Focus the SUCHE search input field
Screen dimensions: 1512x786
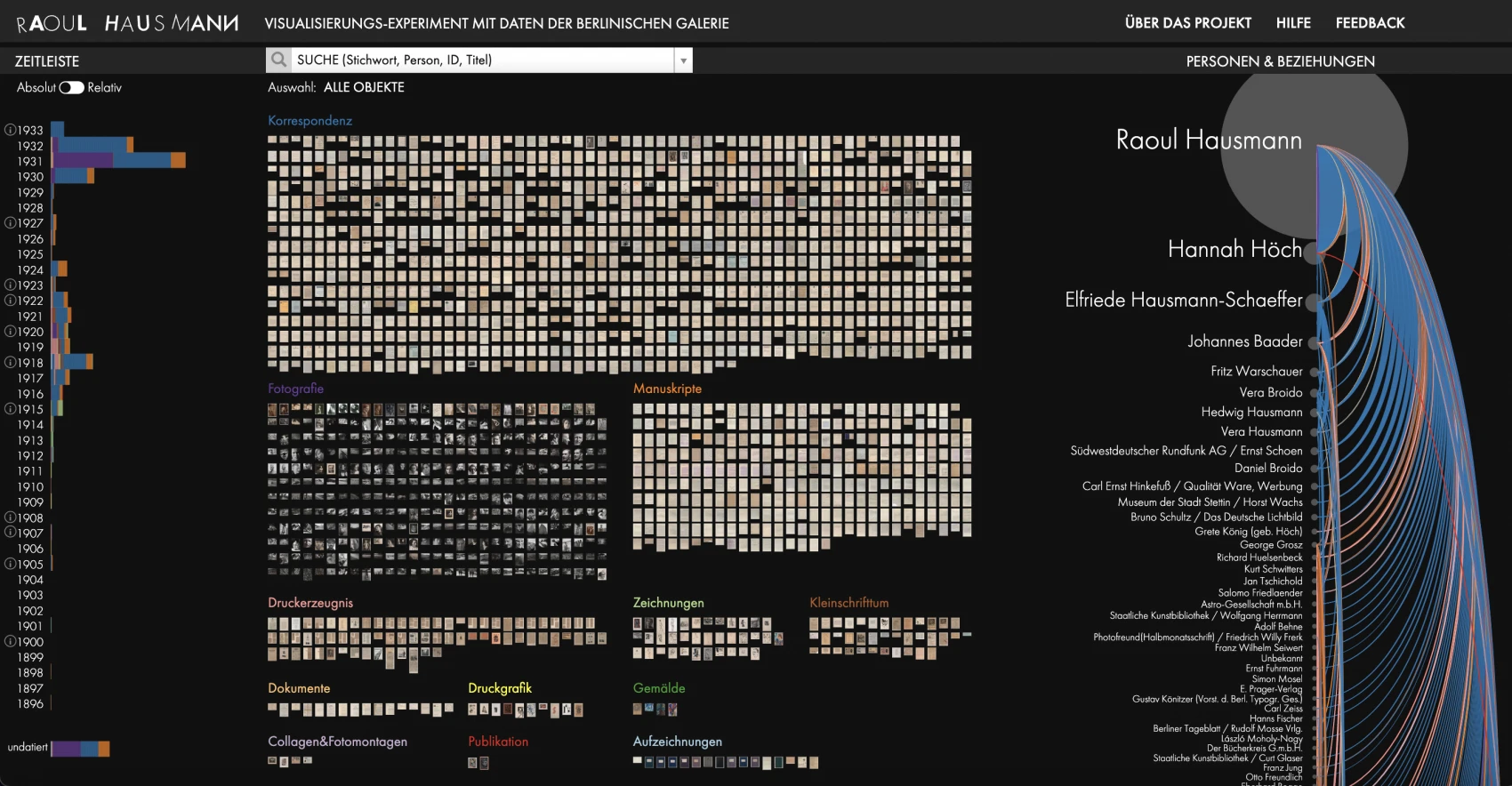[x=483, y=60]
